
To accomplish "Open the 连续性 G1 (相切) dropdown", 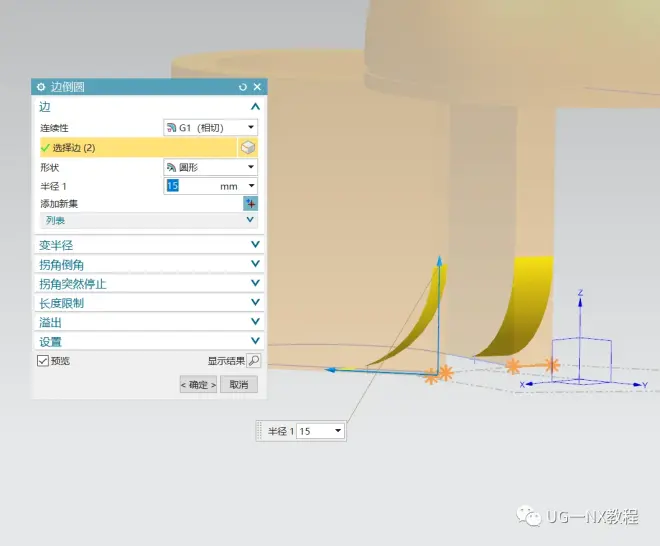I will [x=210, y=128].
